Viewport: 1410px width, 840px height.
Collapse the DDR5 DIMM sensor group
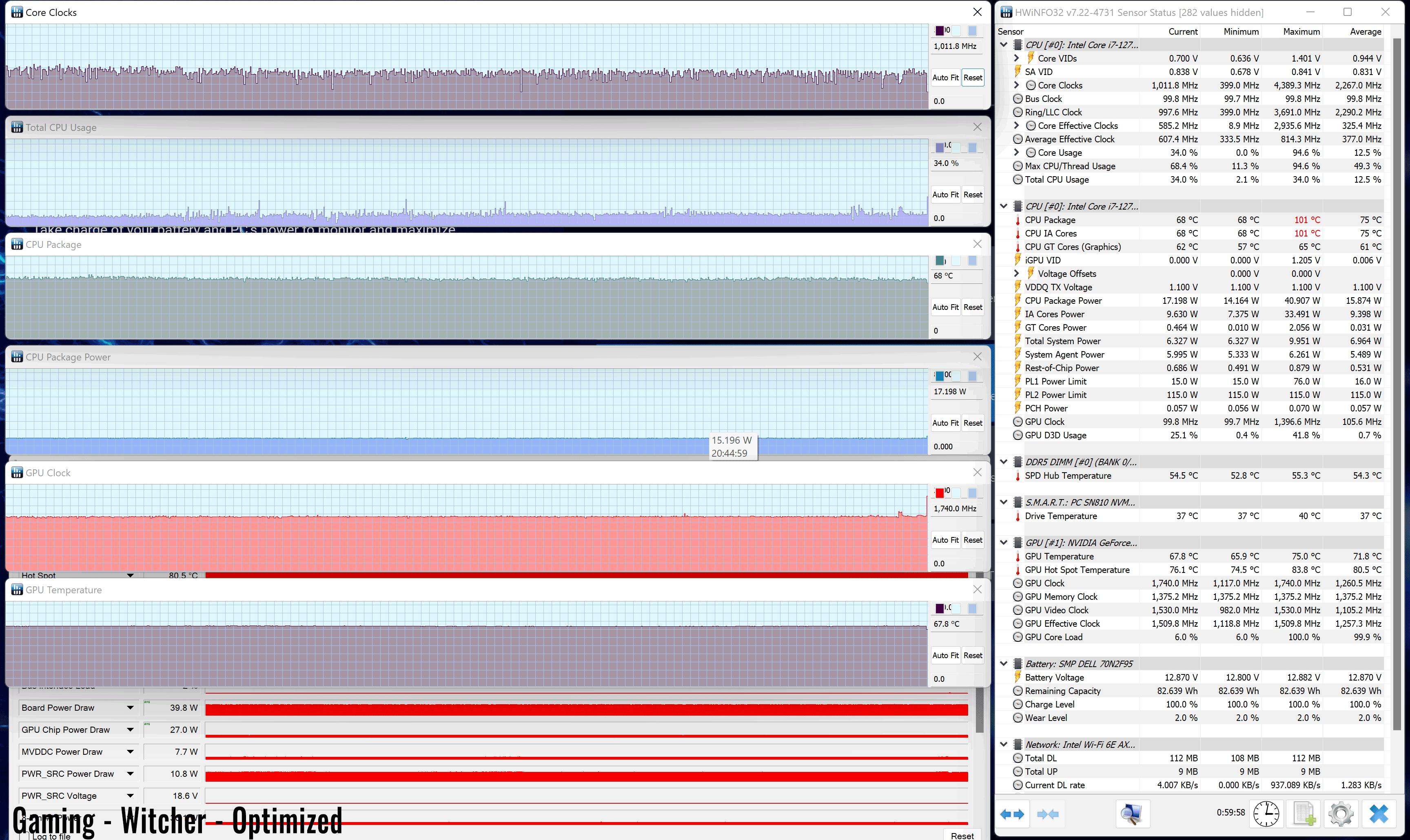click(1004, 462)
